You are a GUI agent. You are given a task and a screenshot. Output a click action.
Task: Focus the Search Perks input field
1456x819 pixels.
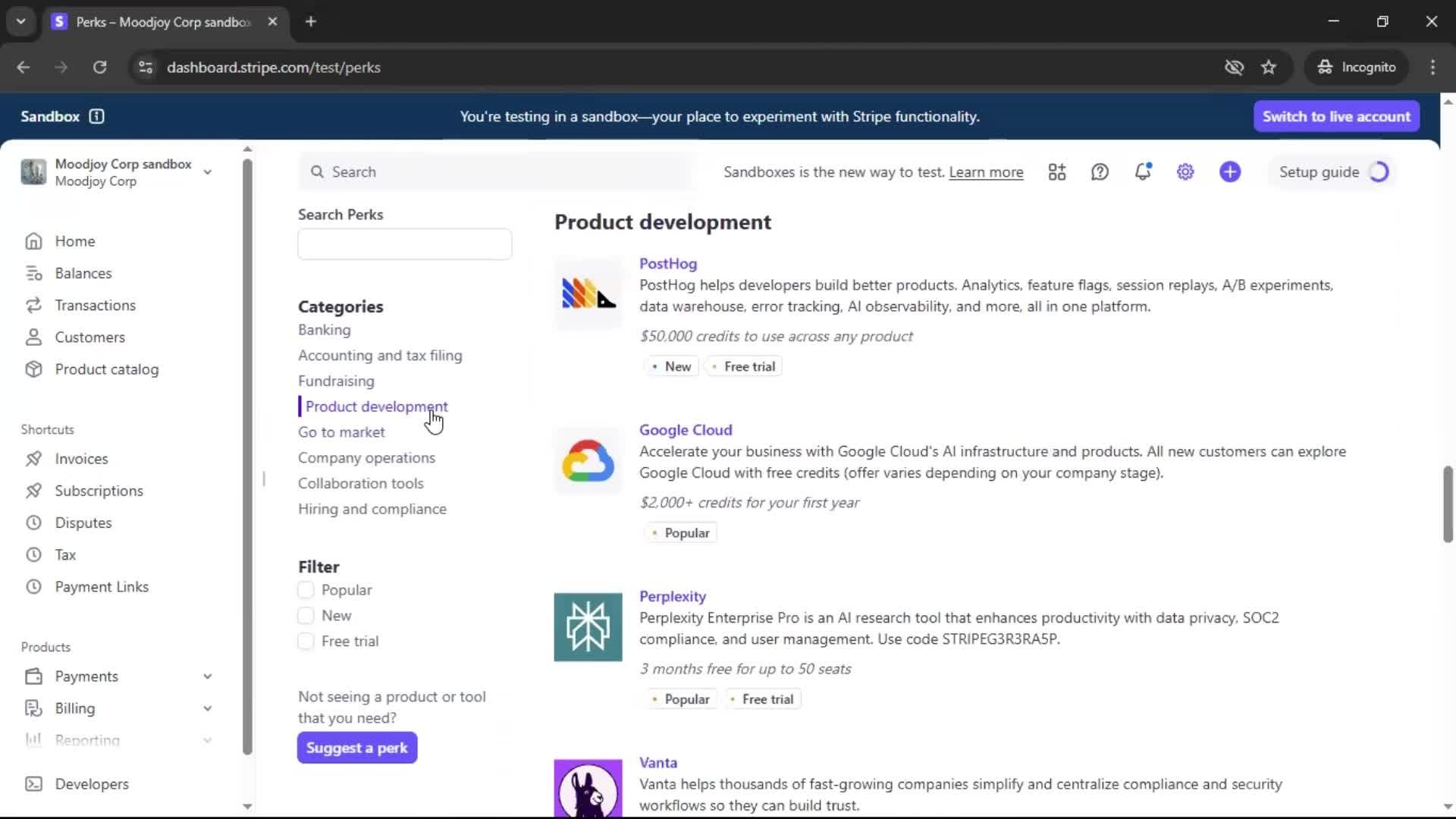tap(404, 244)
